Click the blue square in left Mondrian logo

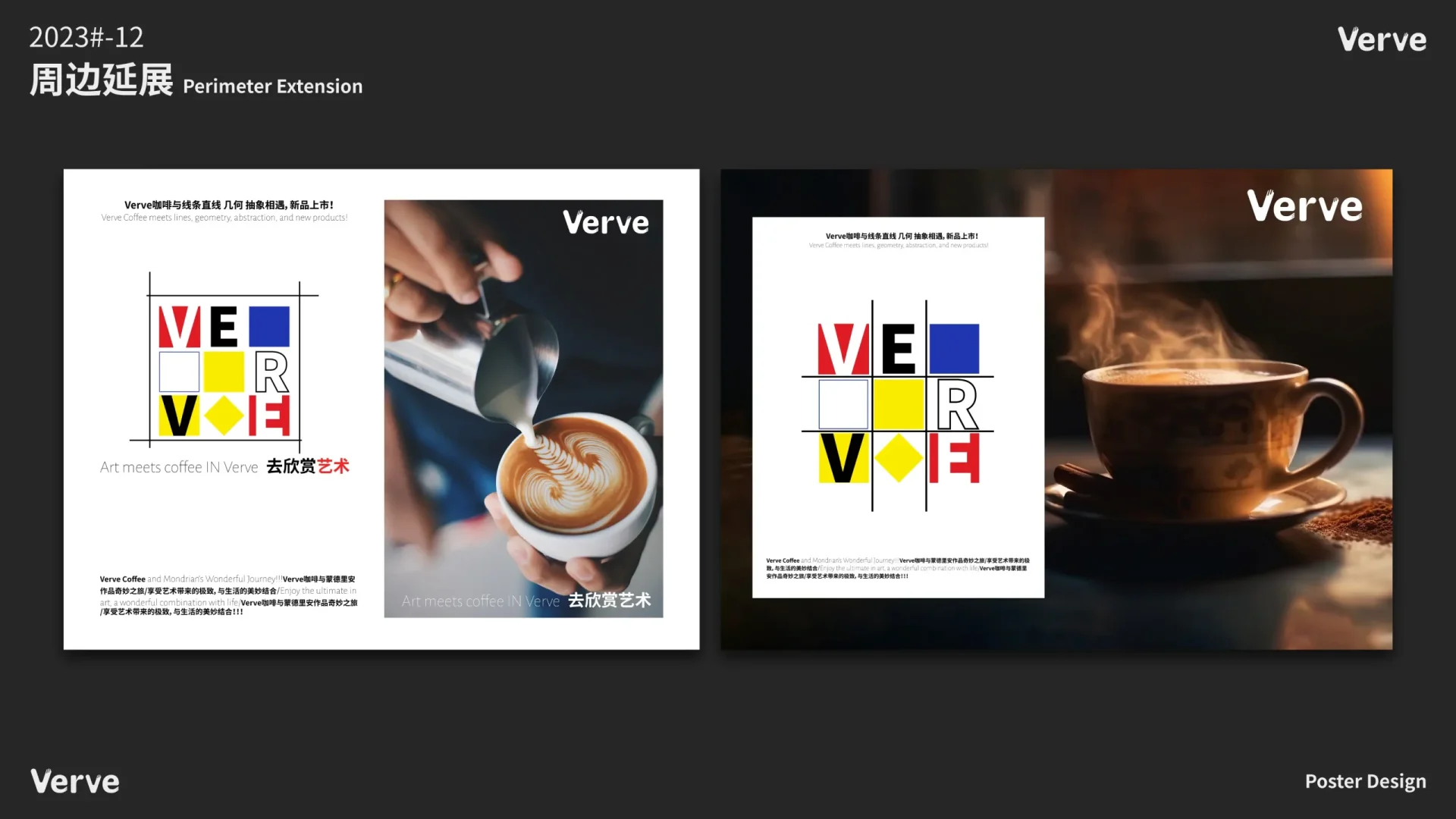pos(269,326)
